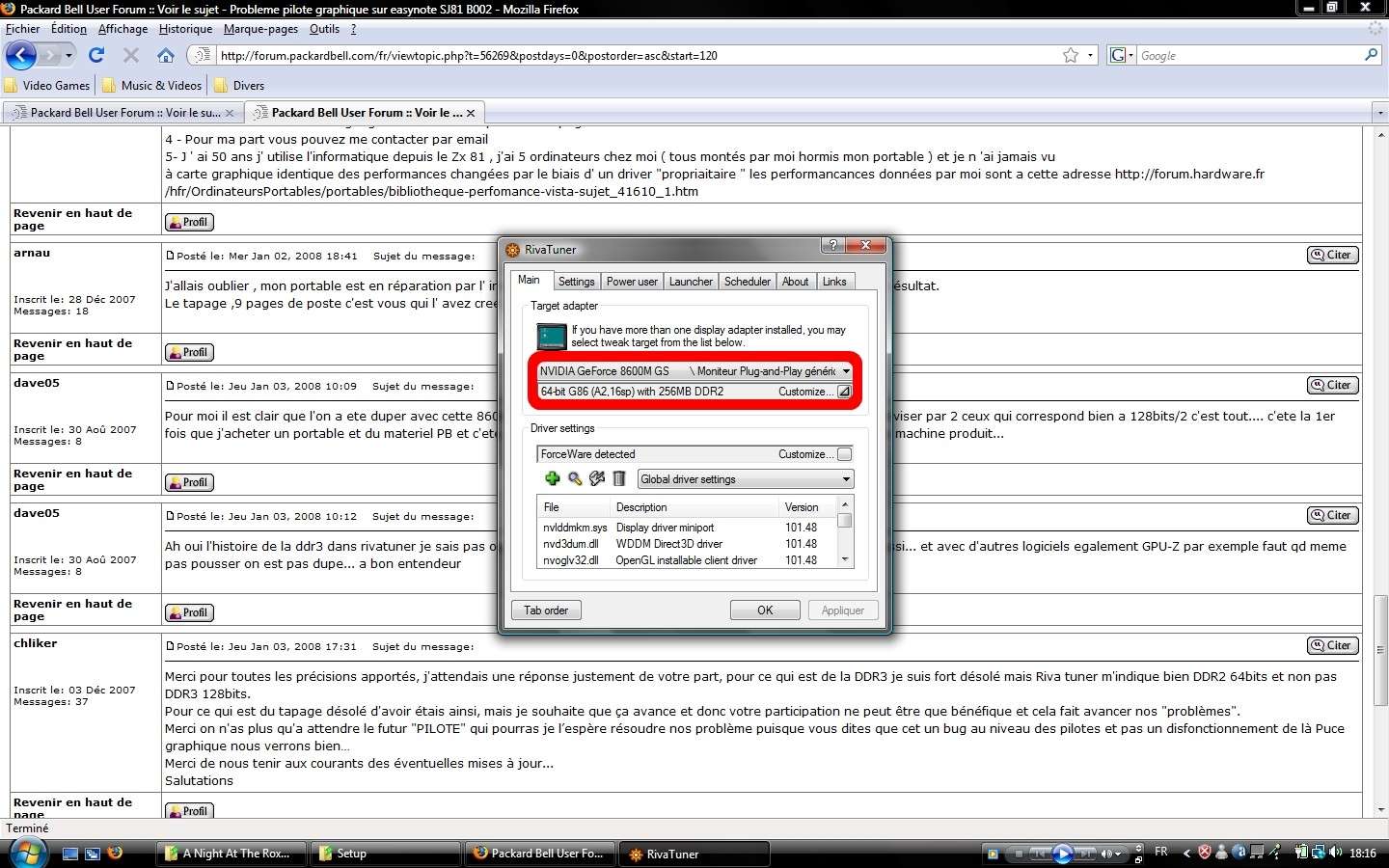Screen dimensions: 1389x868
Task: Click the search magnifier in Google search box
Action: tap(1371, 55)
